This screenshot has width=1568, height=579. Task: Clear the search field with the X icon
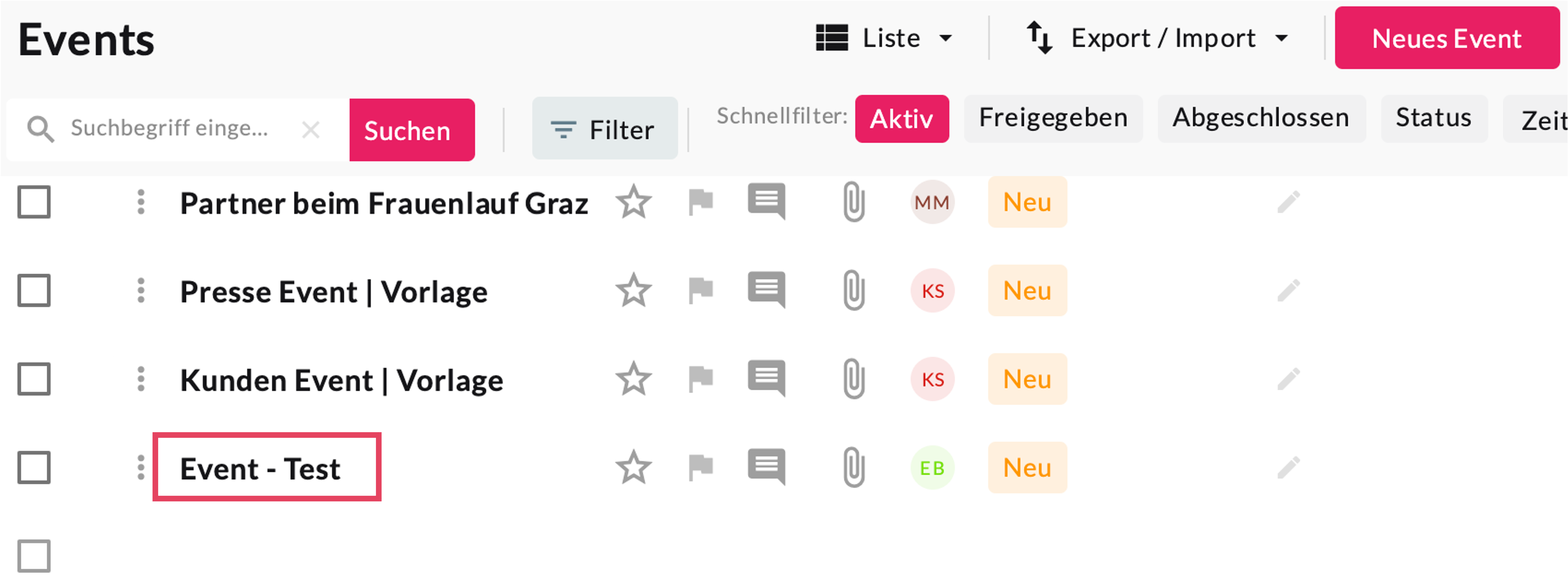310,130
